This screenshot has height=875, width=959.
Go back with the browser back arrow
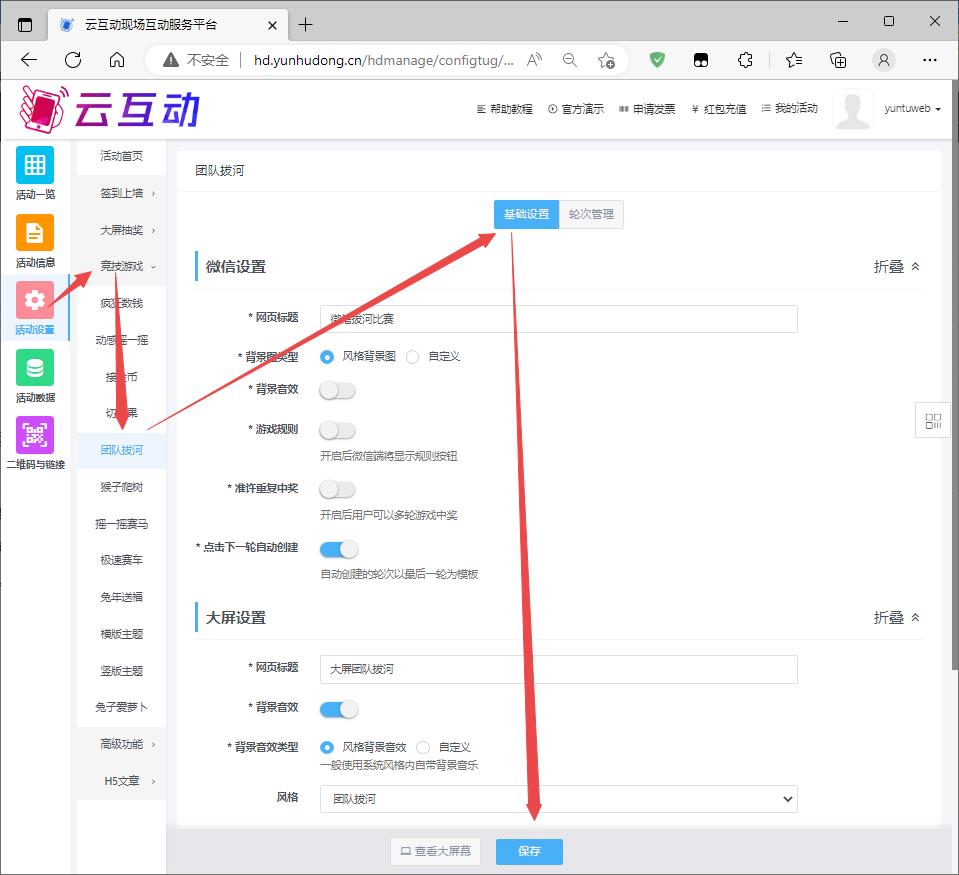pyautogui.click(x=29, y=60)
